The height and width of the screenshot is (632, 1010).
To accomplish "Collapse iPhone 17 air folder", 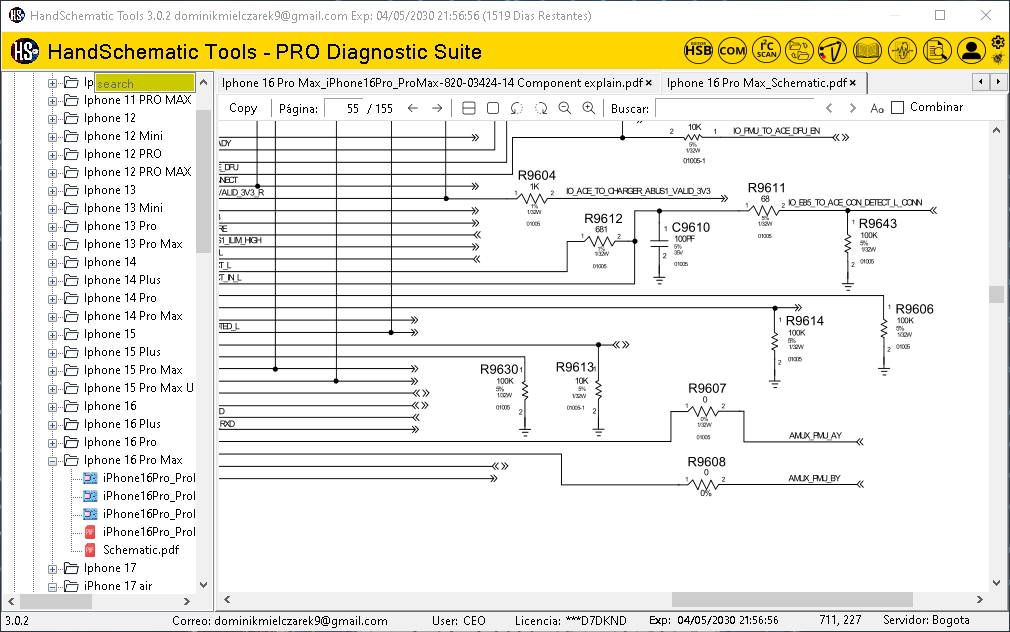I will (x=52, y=587).
